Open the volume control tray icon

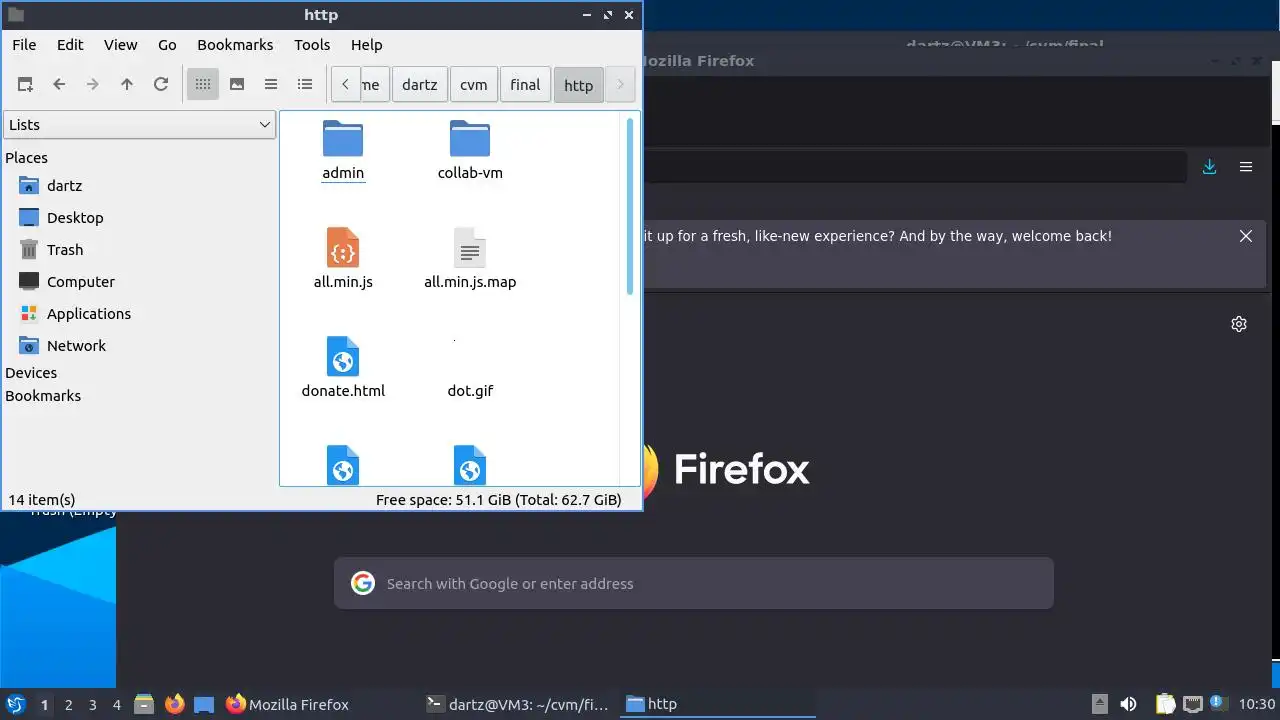tap(1128, 704)
